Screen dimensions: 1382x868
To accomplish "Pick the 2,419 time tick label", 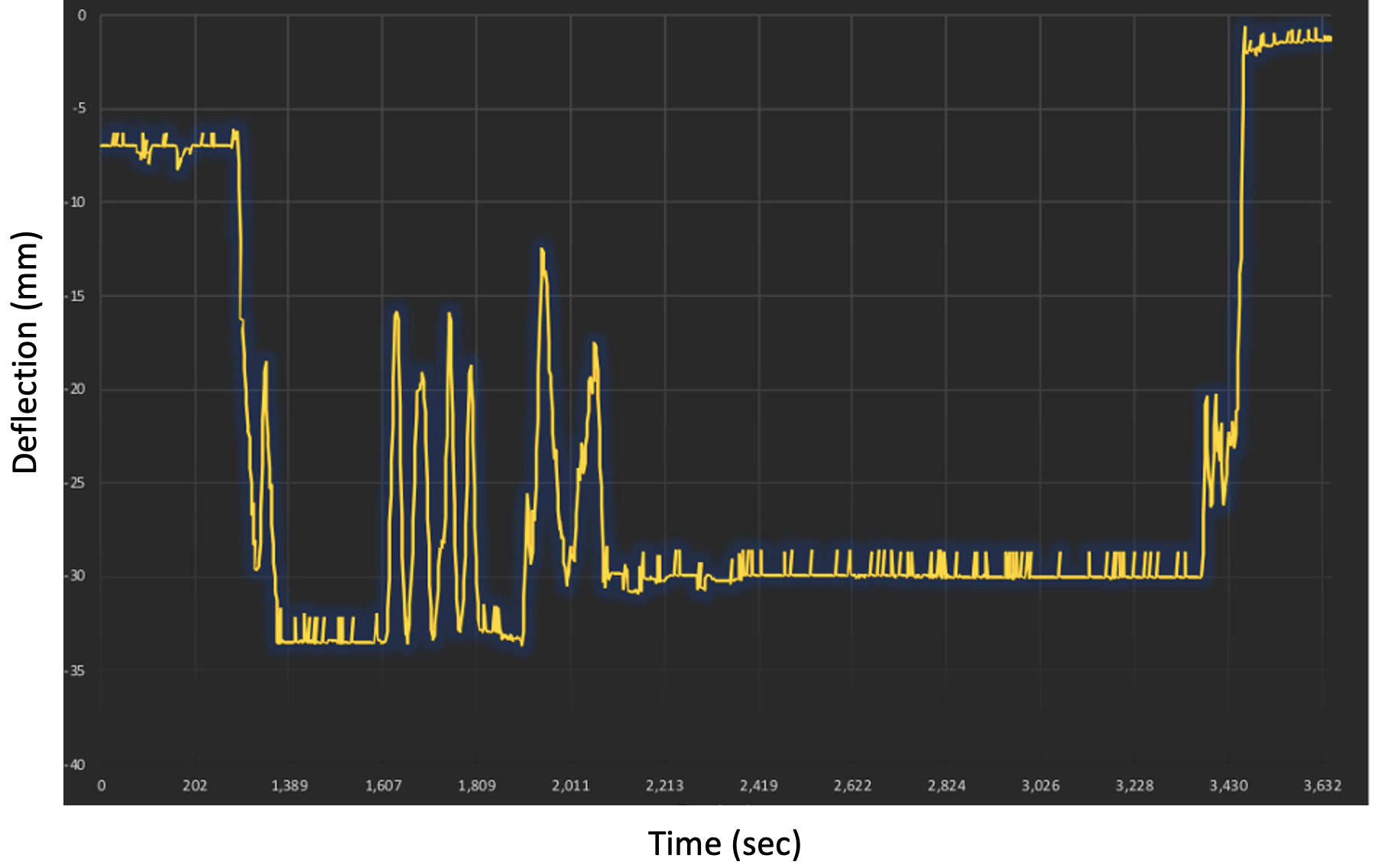I will [x=758, y=785].
